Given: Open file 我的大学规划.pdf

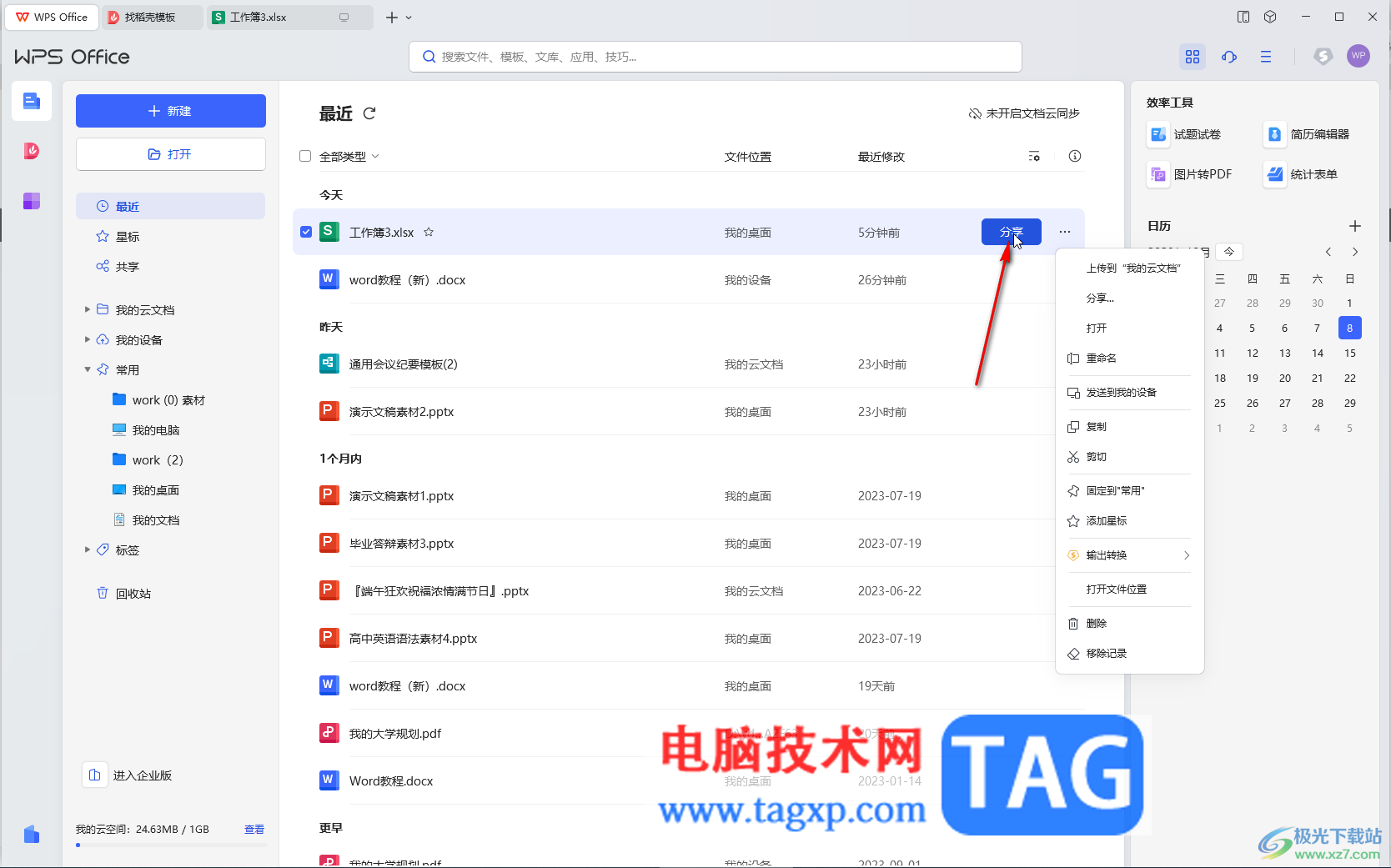Looking at the screenshot, I should tap(395, 734).
